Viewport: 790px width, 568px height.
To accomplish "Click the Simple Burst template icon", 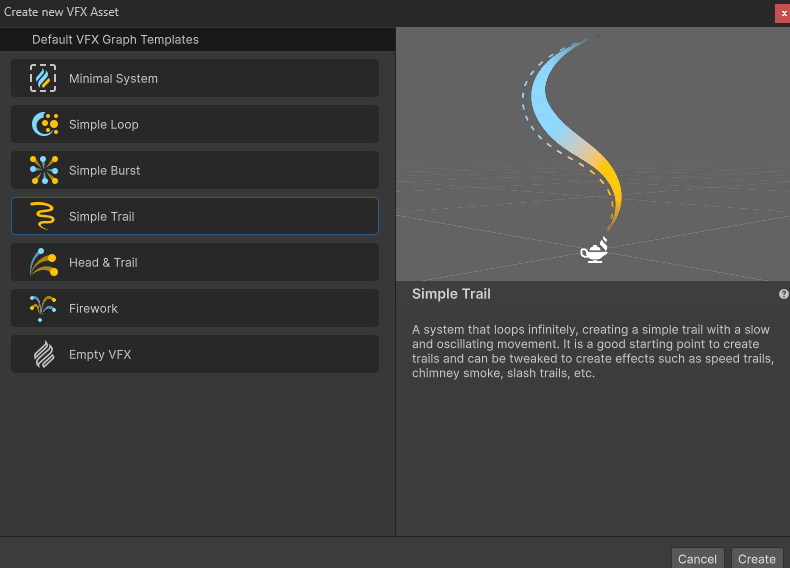I will 44,170.
